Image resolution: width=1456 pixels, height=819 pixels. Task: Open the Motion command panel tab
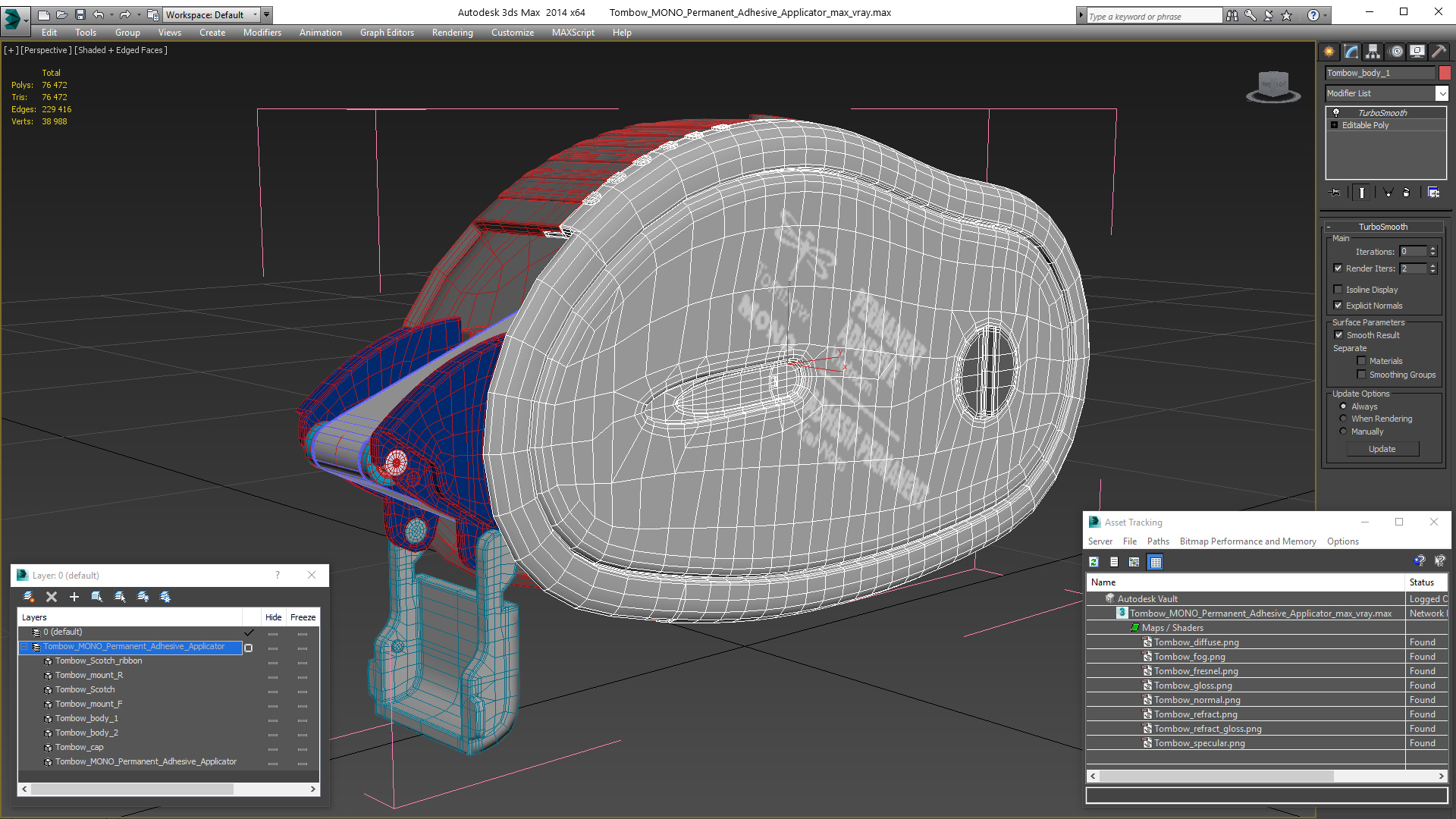coord(1396,52)
